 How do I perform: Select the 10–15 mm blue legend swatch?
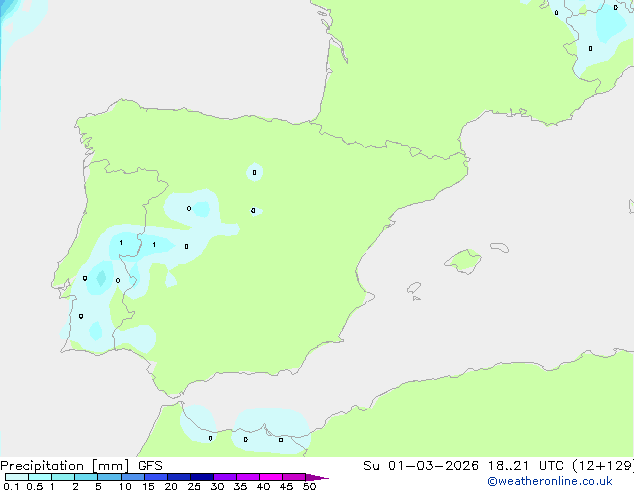pos(133,477)
